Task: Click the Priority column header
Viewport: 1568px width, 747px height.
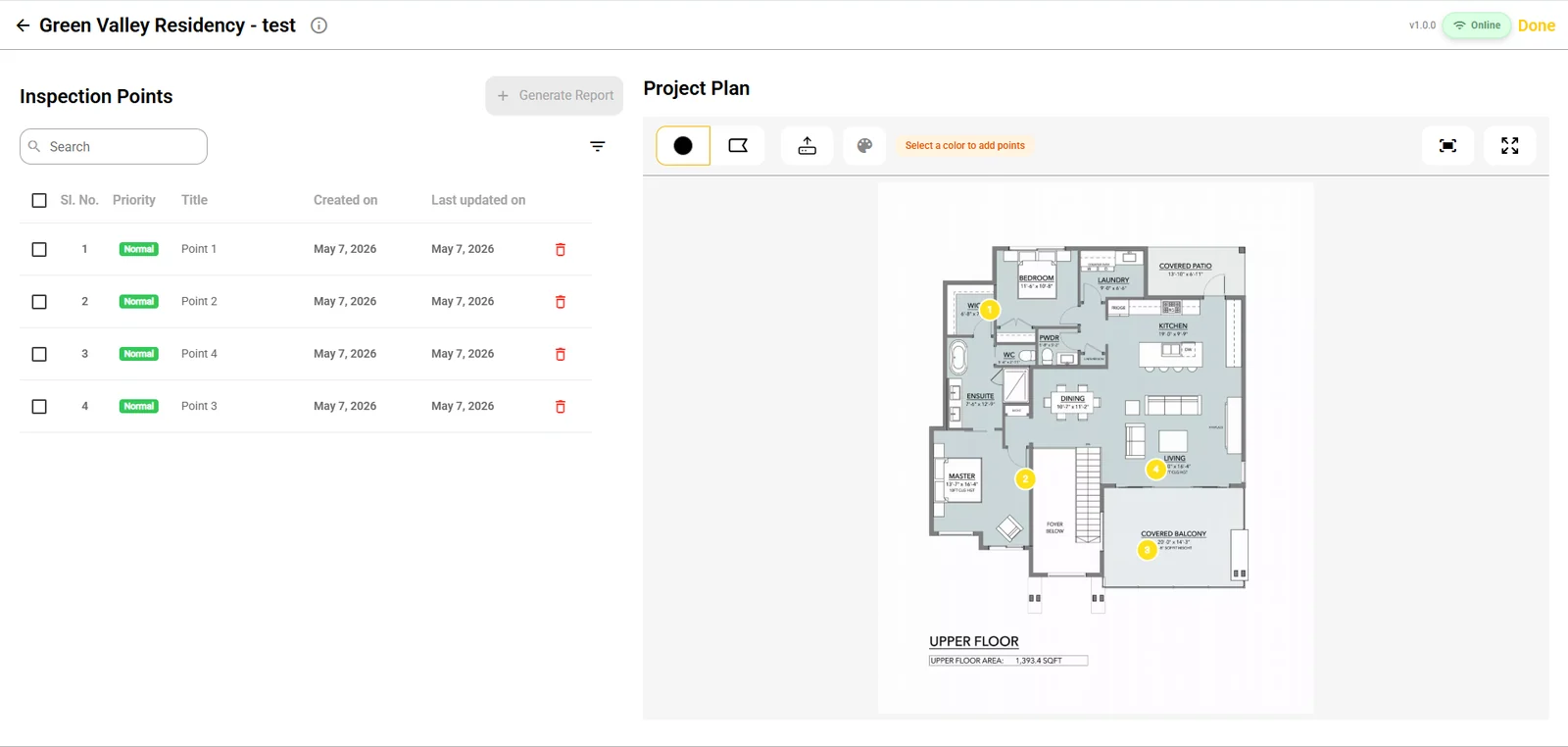Action: tap(134, 200)
